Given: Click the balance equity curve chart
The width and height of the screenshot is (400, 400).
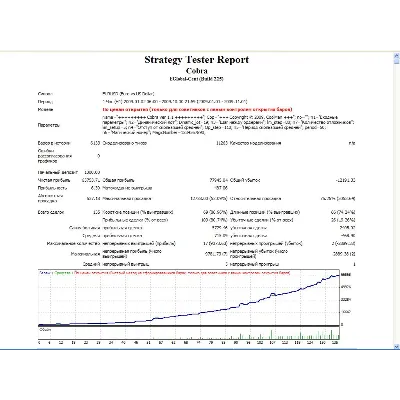Looking at the screenshot, I should coord(189,298).
